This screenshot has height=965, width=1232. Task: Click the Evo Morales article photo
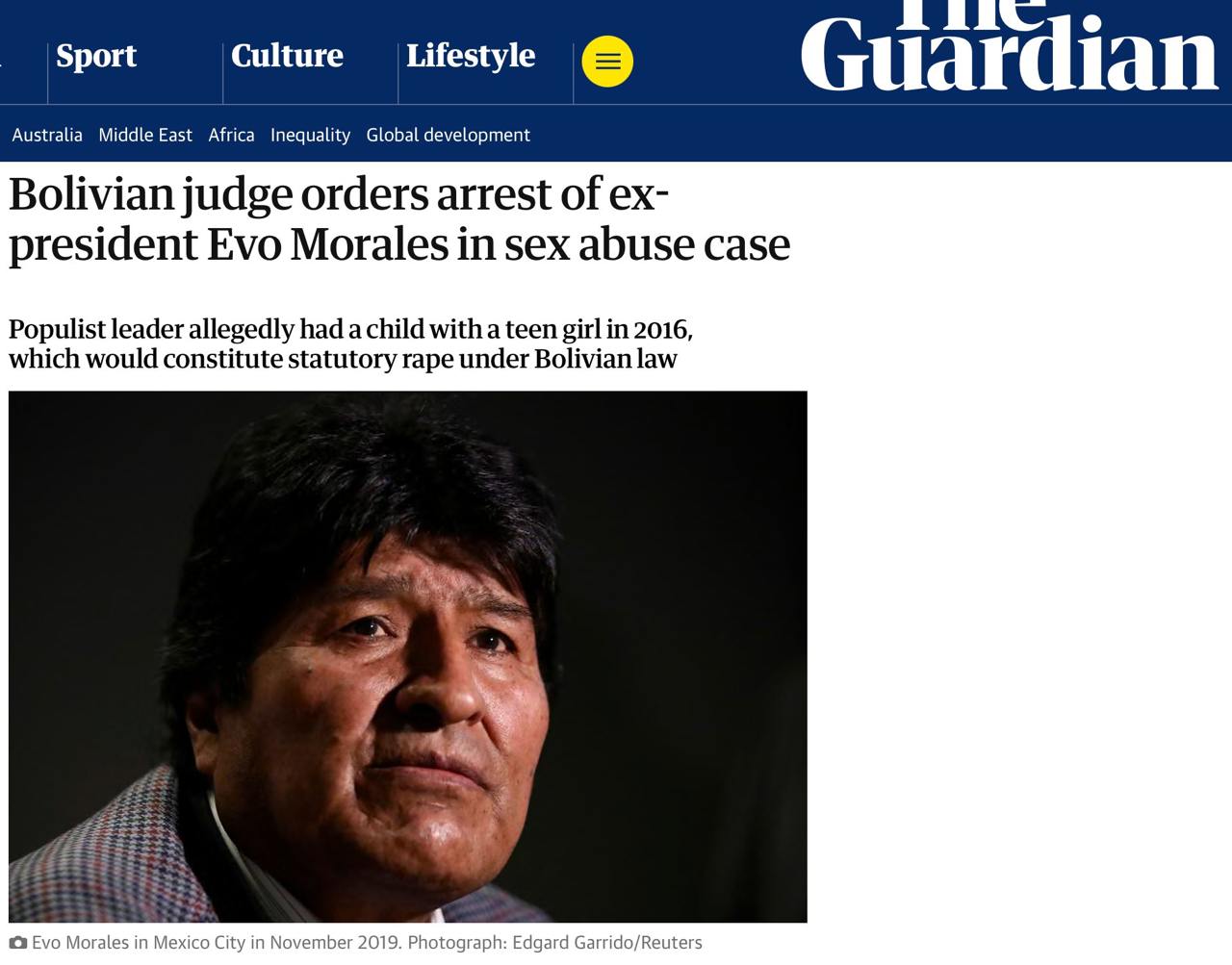408,657
